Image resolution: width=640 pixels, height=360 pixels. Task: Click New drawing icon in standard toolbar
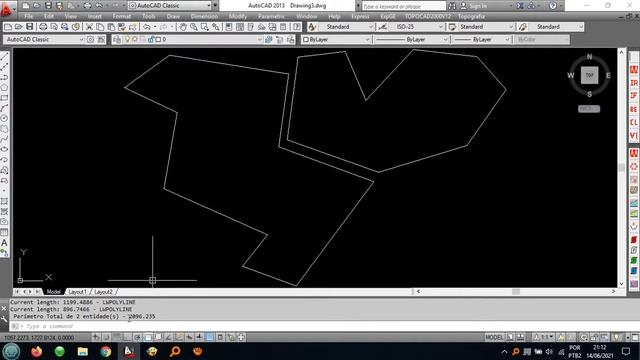click(8, 27)
